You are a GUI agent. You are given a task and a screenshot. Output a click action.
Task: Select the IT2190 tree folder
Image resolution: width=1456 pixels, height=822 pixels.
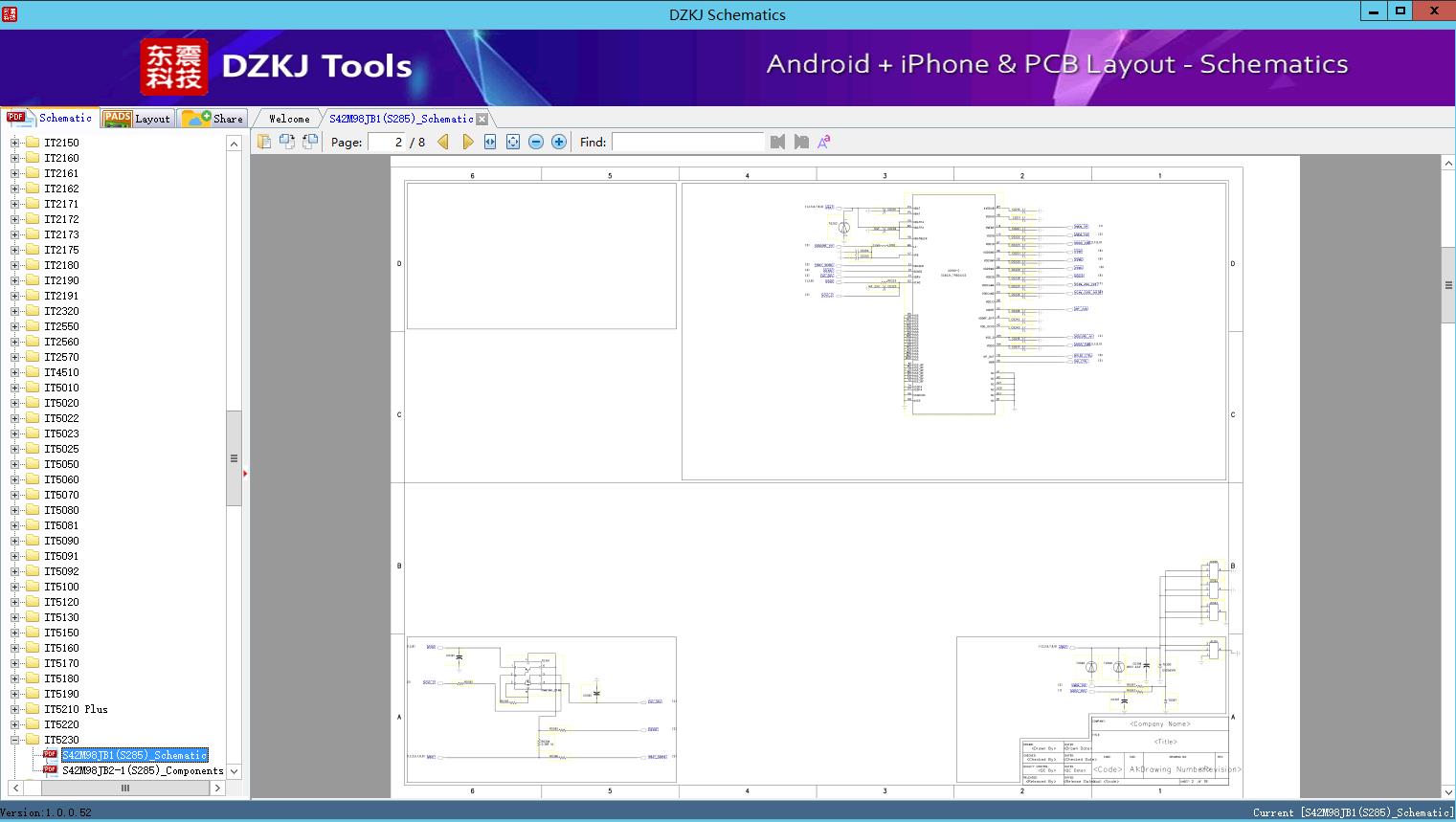[61, 280]
